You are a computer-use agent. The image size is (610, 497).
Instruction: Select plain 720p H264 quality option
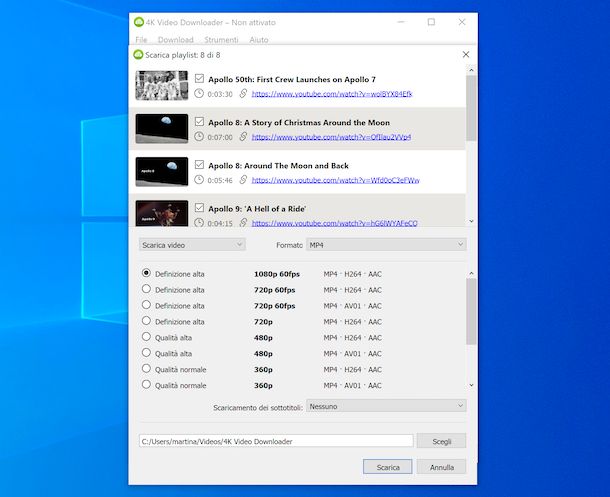click(146, 321)
